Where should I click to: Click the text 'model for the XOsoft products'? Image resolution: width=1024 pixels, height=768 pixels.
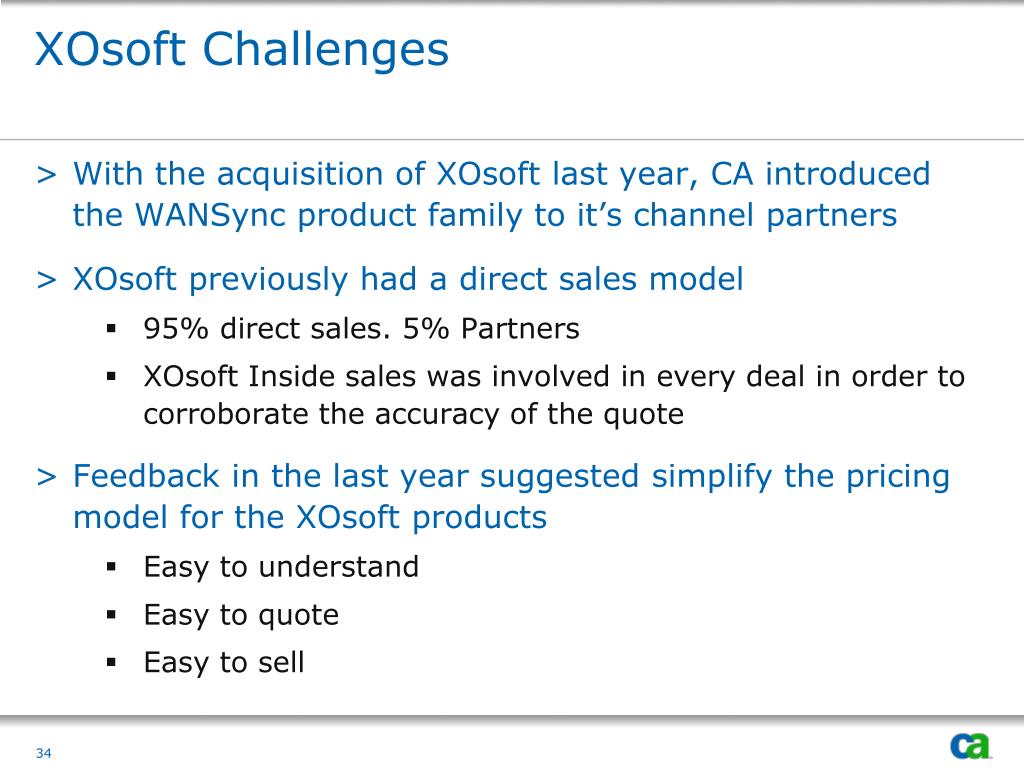[310, 518]
